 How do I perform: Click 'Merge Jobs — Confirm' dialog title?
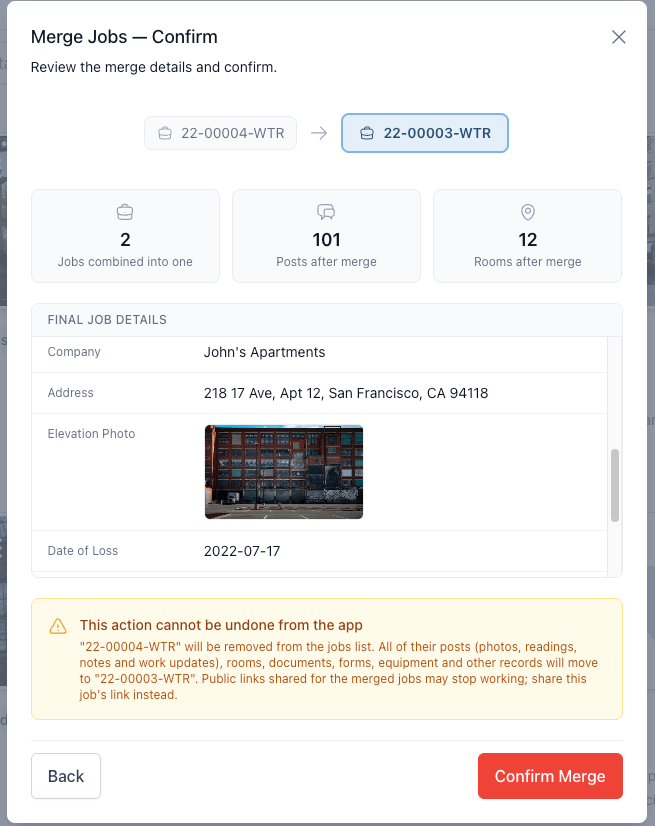tap(124, 37)
